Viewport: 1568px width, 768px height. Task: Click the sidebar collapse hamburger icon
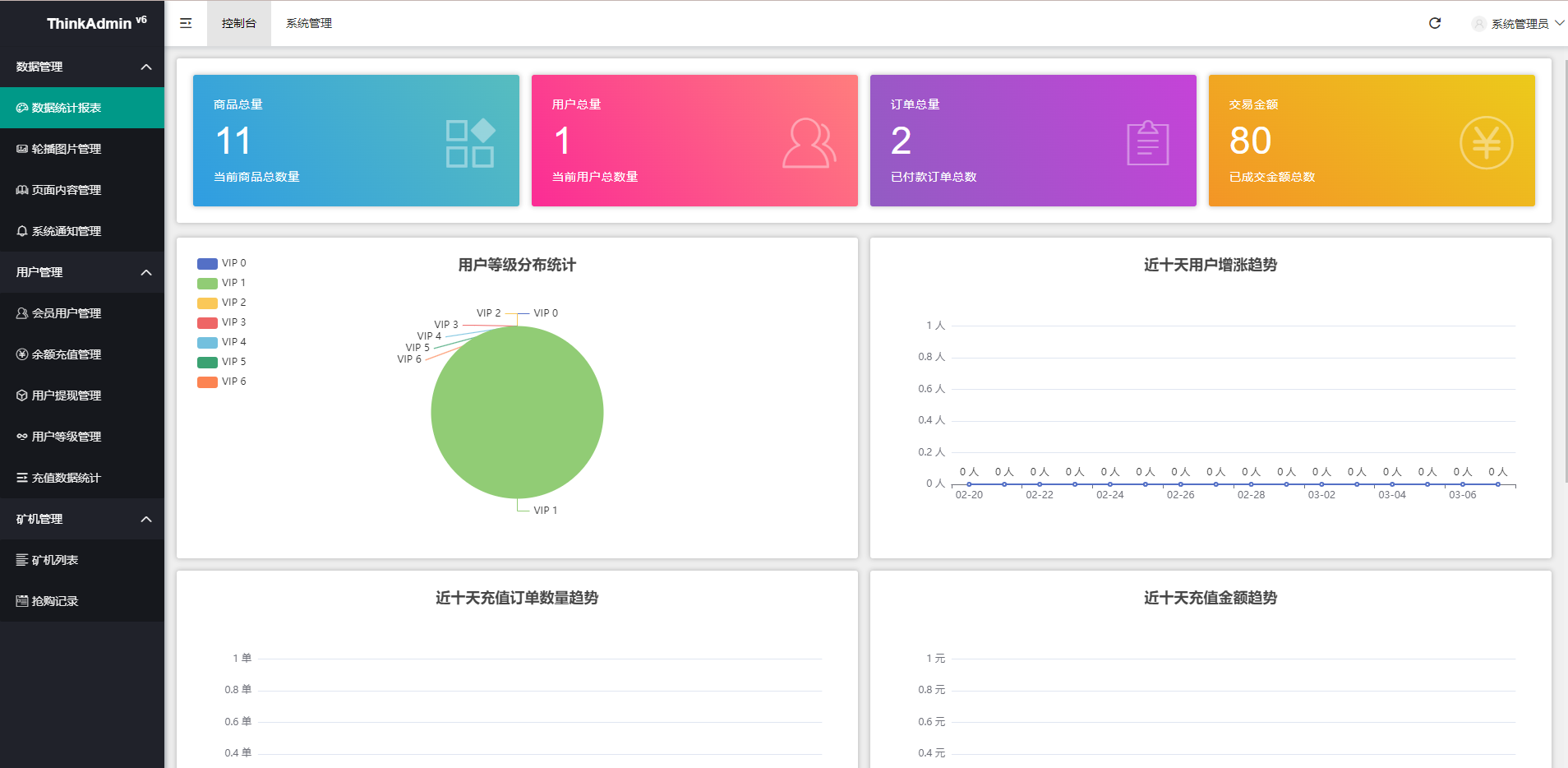point(186,23)
